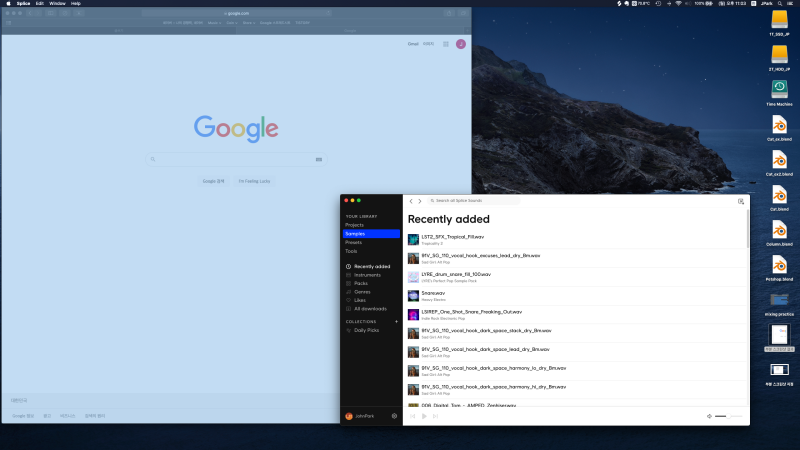Adjust the Splice volume slider

tap(729, 416)
